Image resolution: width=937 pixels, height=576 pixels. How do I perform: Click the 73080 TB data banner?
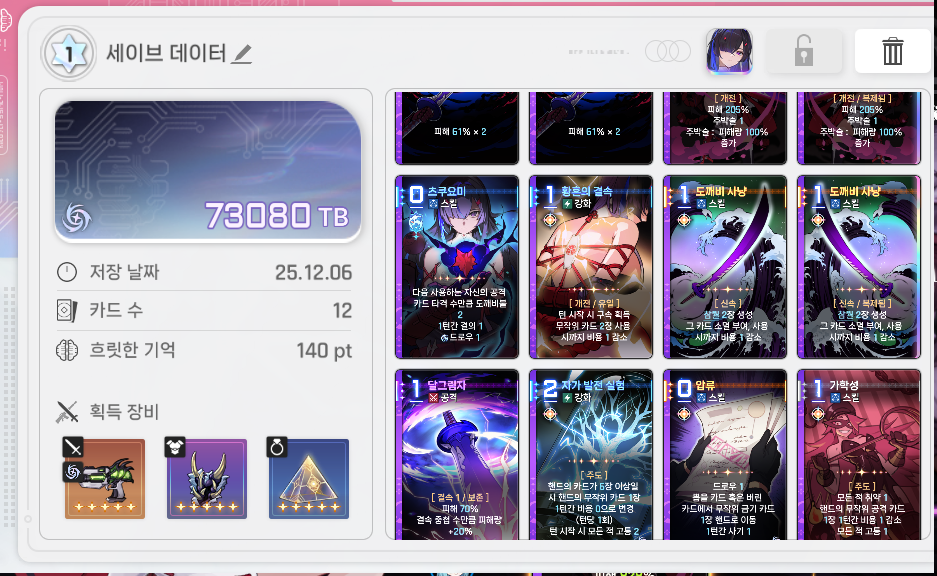point(207,171)
